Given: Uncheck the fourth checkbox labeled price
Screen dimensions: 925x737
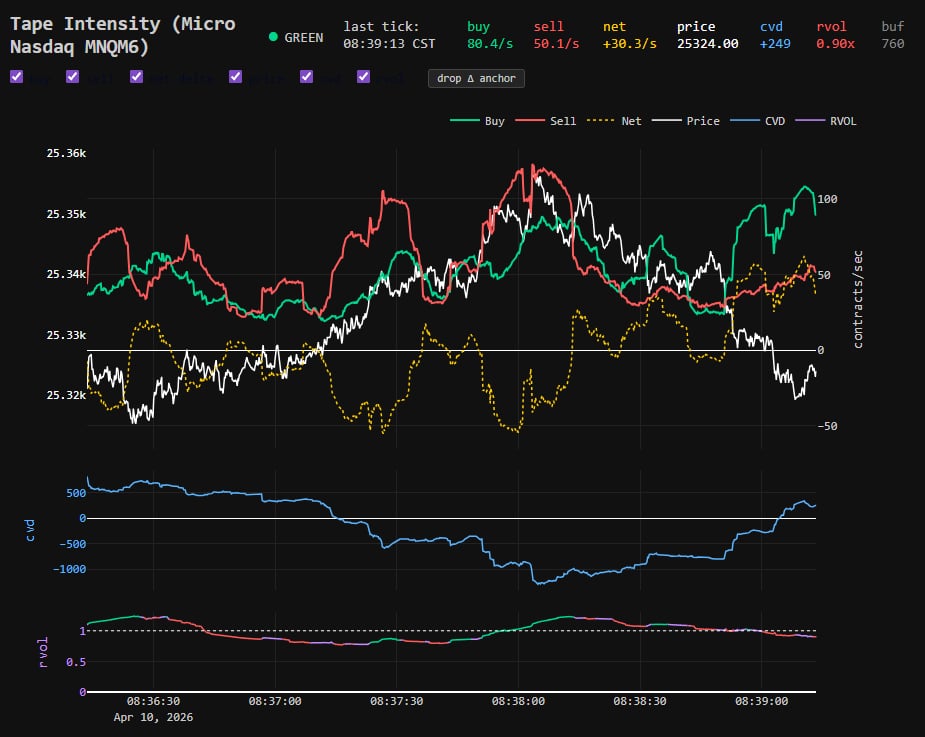Looking at the screenshot, I should tap(235, 77).
